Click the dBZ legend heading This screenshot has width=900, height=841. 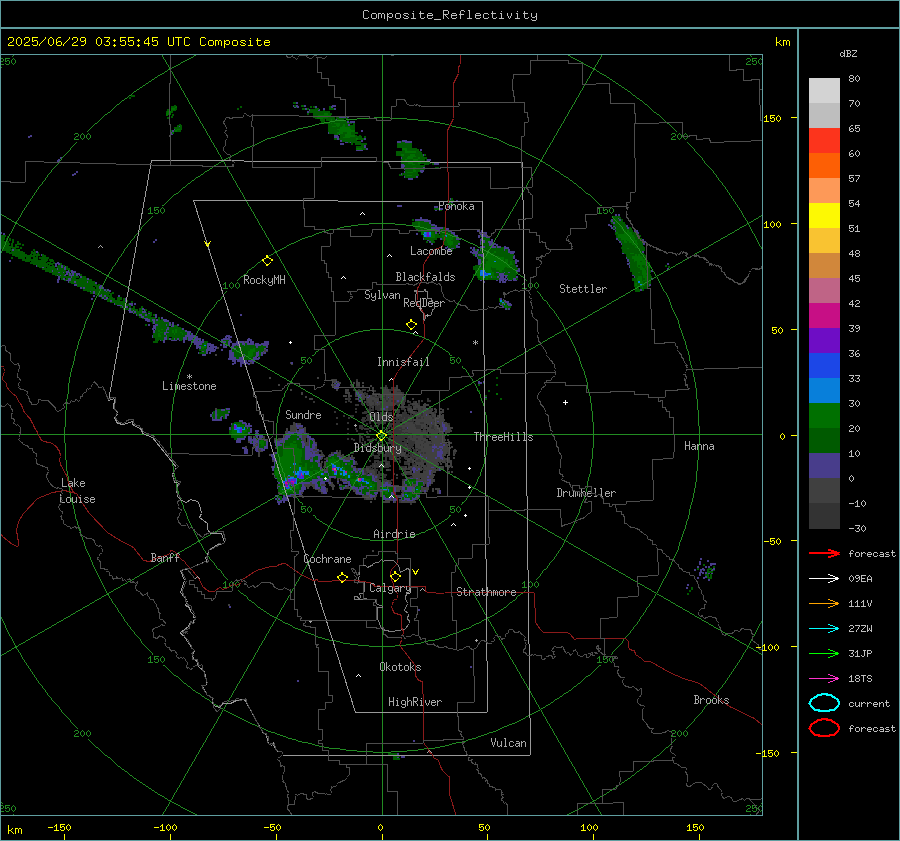(x=848, y=54)
